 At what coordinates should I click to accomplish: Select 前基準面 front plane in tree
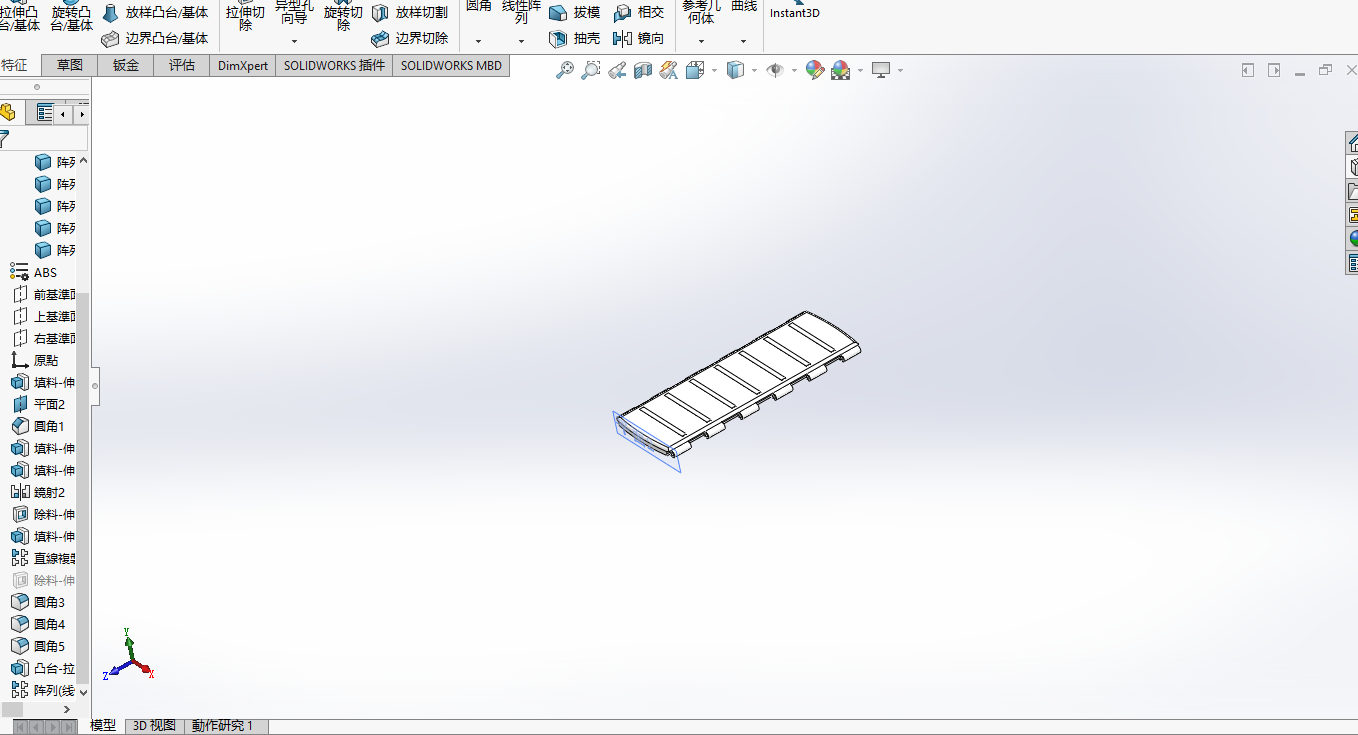click(x=44, y=294)
